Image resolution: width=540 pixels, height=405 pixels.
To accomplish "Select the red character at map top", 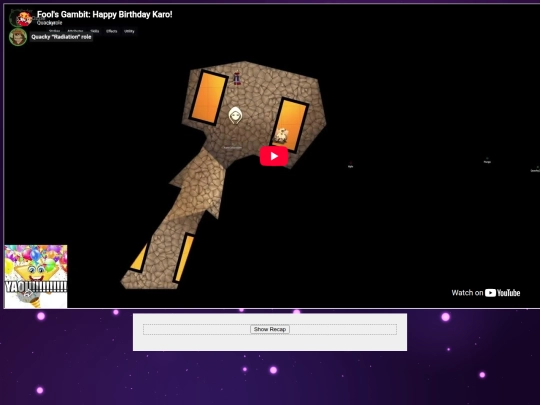I will click(x=237, y=79).
